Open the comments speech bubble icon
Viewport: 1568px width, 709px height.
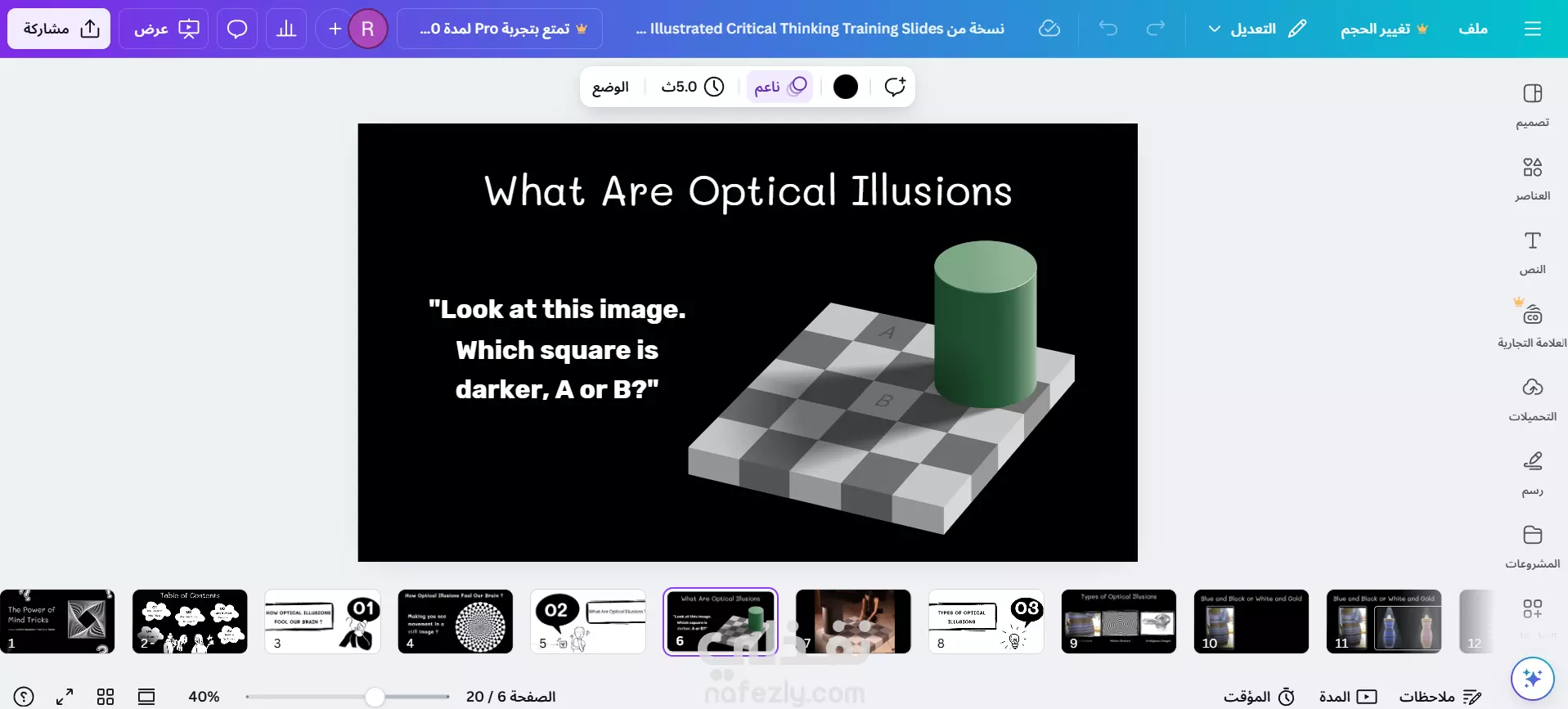click(x=237, y=29)
